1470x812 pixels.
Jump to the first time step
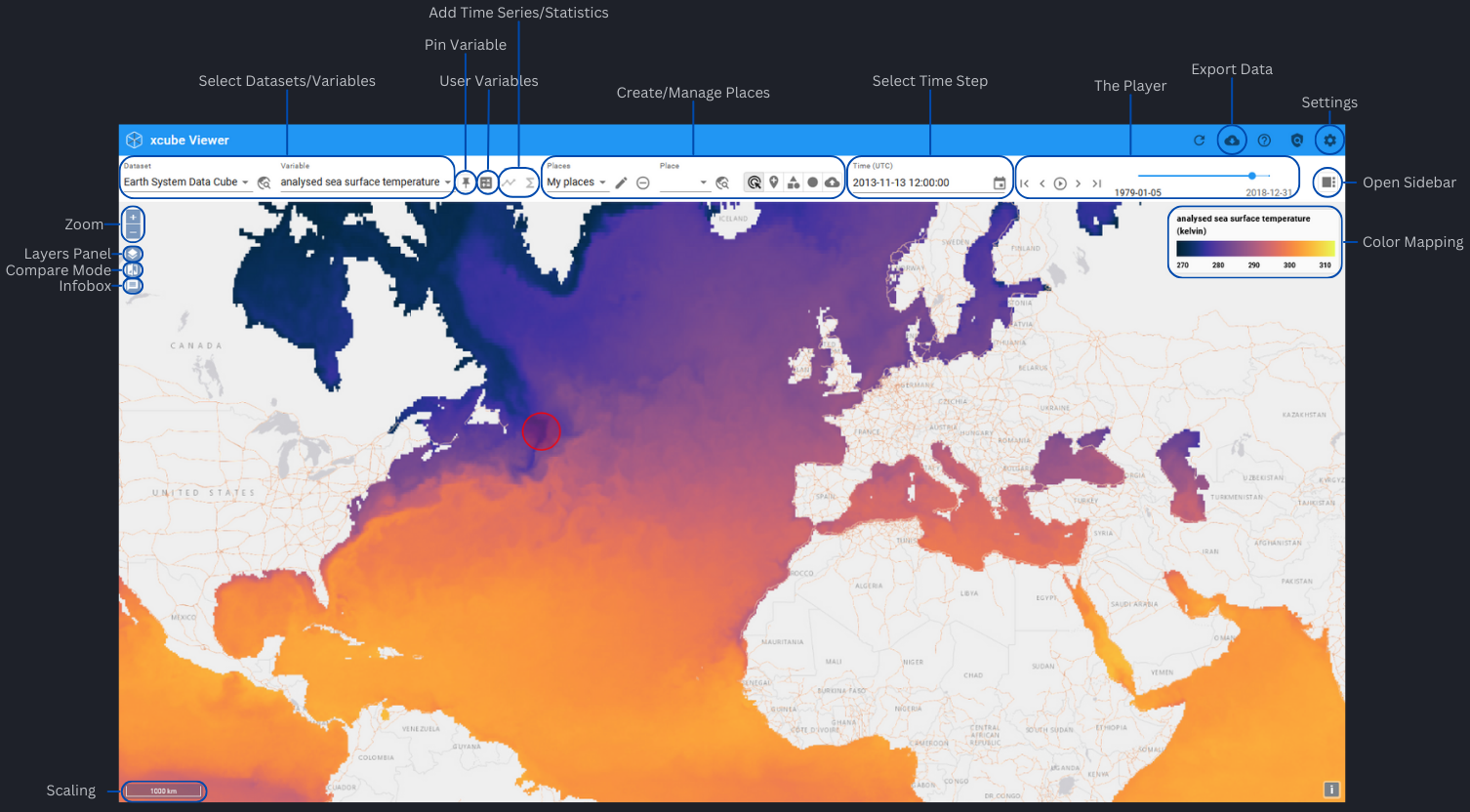(x=1024, y=183)
